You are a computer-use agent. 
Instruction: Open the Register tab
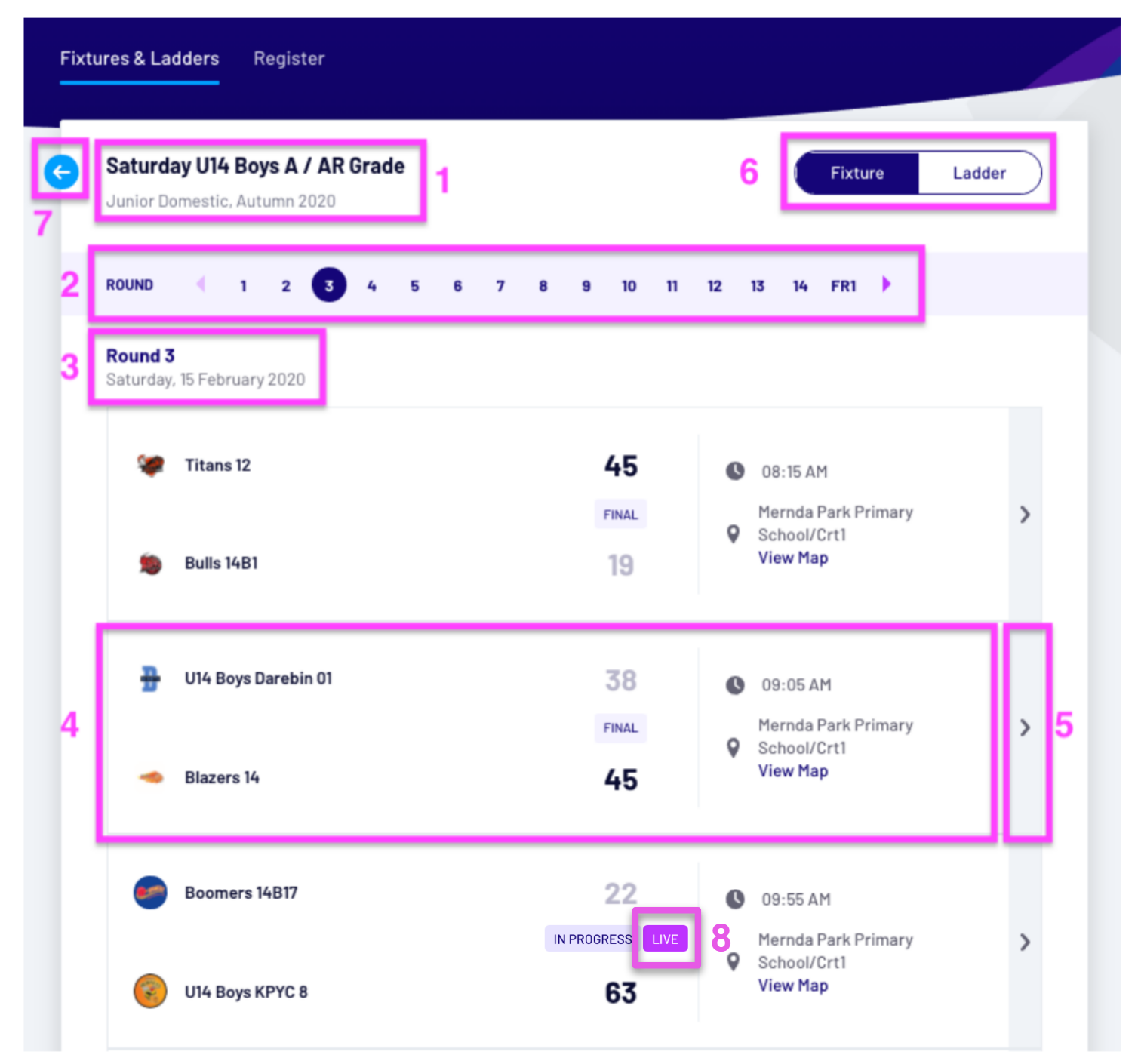289,59
